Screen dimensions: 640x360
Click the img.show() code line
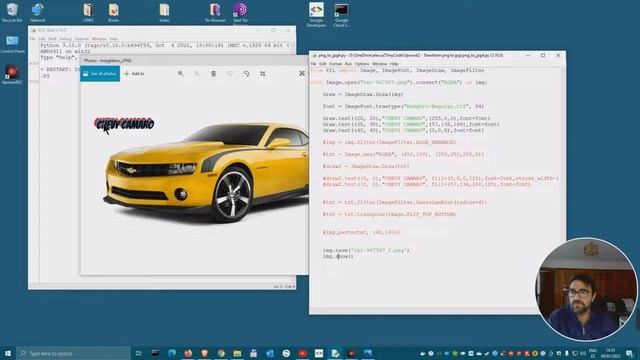(x=338, y=256)
